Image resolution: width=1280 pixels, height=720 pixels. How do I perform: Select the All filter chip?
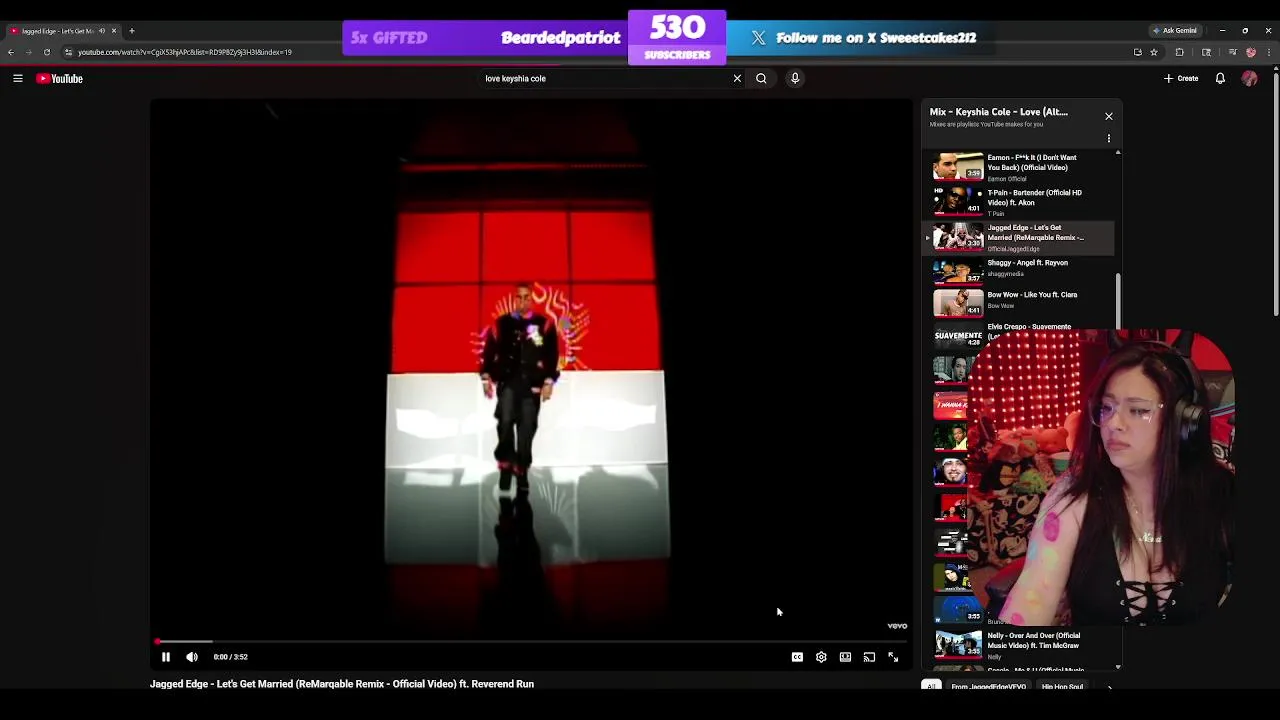pyautogui.click(x=931, y=687)
